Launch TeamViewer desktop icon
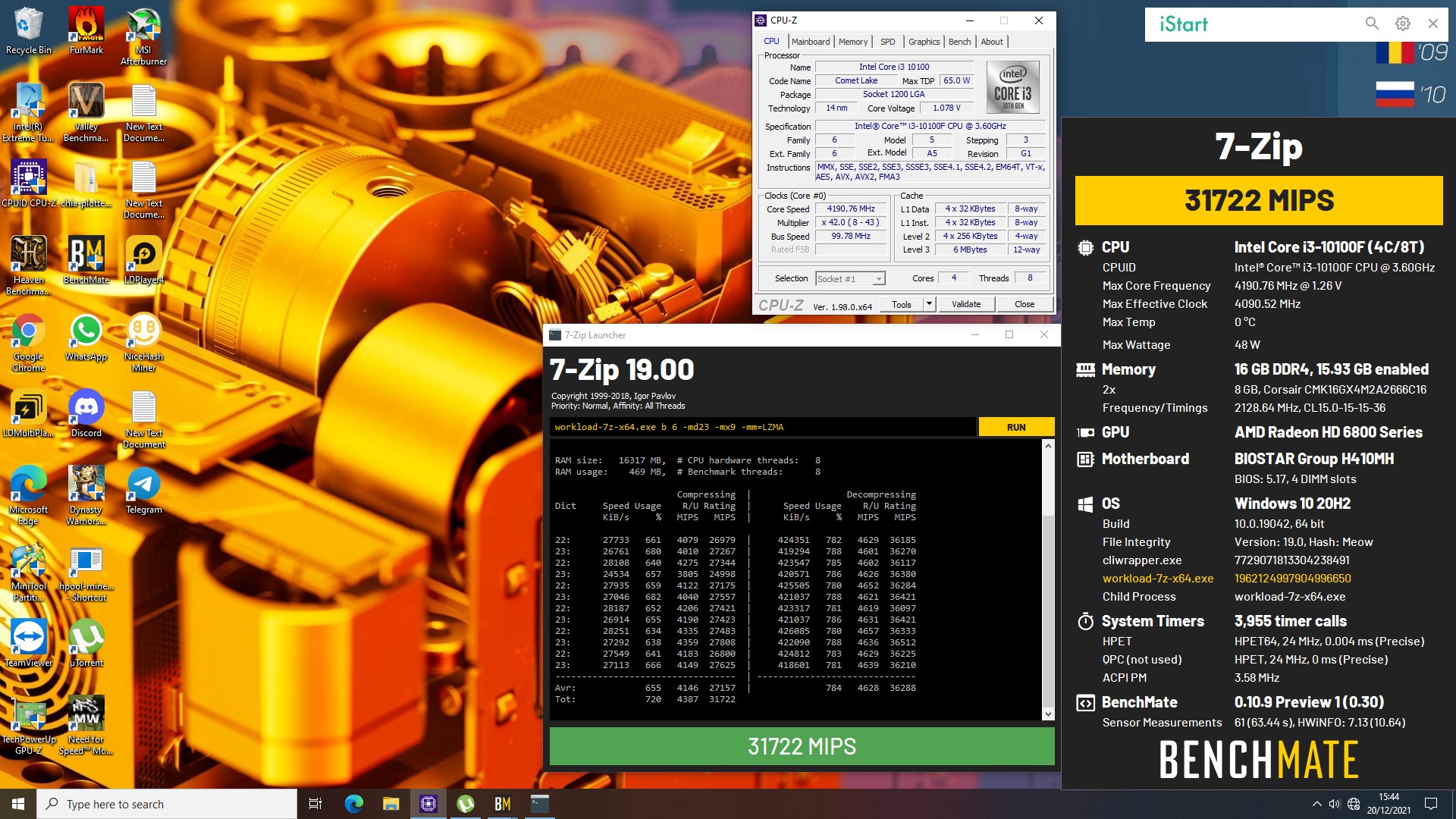This screenshot has height=819, width=1456. [28, 643]
